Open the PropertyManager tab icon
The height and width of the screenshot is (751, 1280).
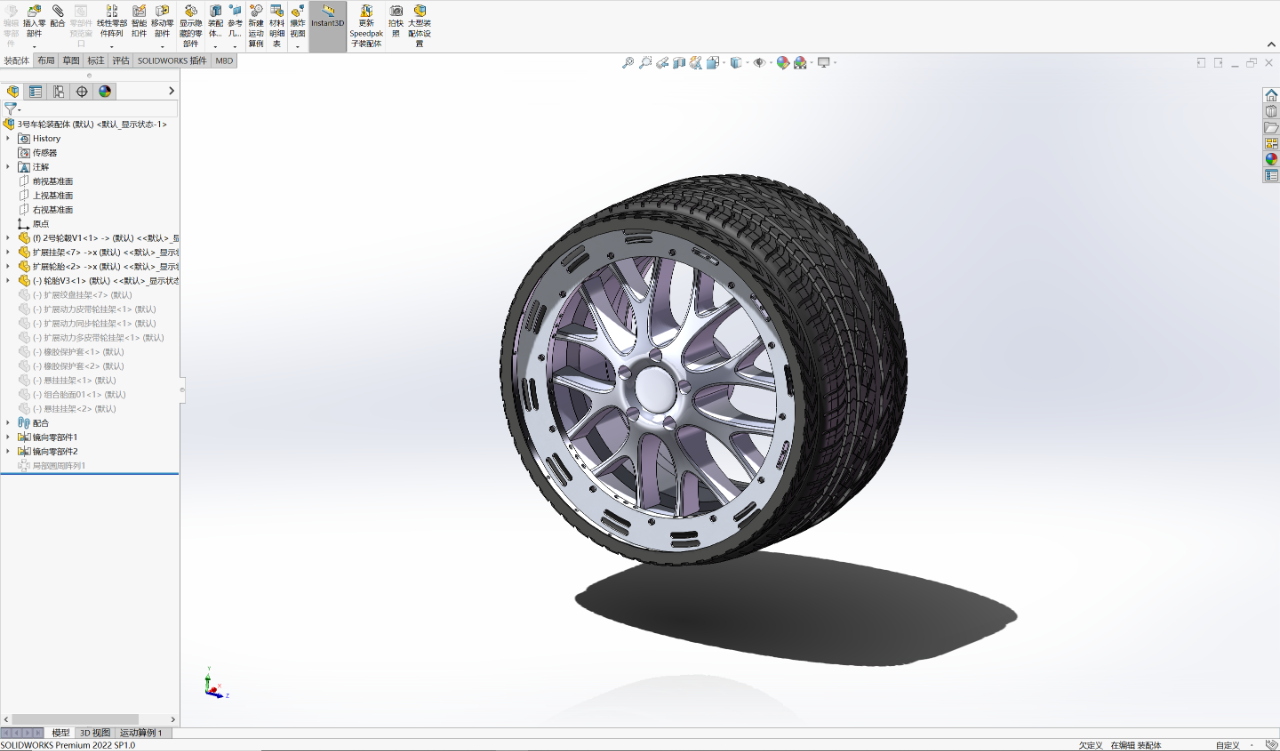[36, 91]
